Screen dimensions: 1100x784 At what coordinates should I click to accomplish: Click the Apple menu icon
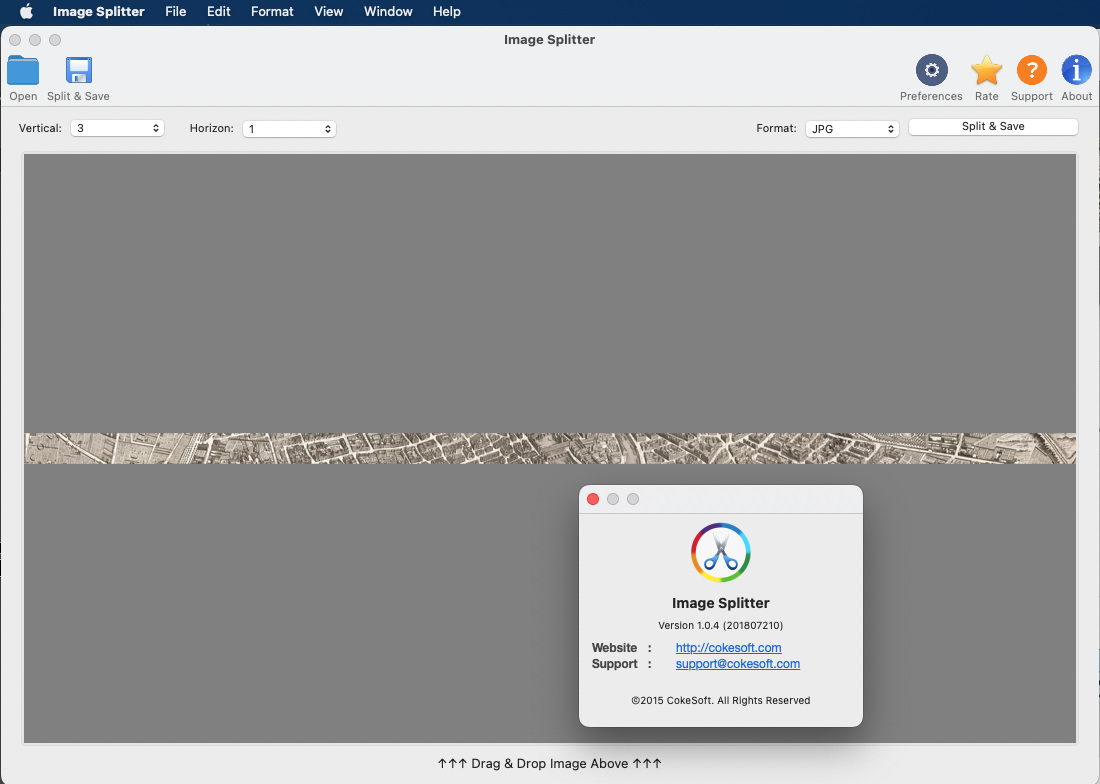(25, 11)
